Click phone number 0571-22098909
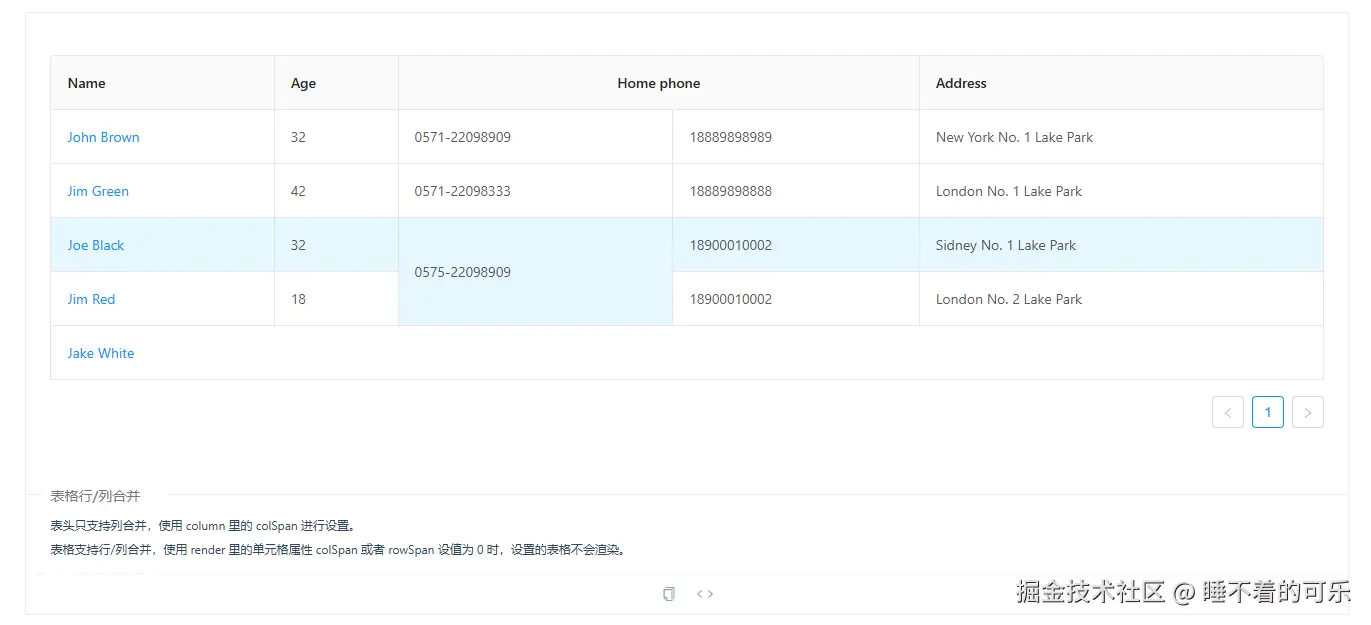1371x625 pixels. [463, 137]
